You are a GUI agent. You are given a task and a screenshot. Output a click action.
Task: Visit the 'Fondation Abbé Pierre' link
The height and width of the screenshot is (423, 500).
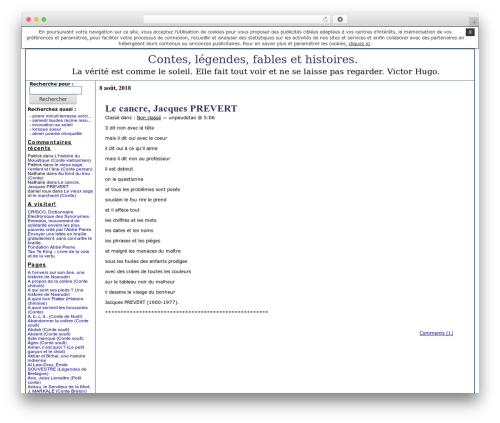point(52,247)
